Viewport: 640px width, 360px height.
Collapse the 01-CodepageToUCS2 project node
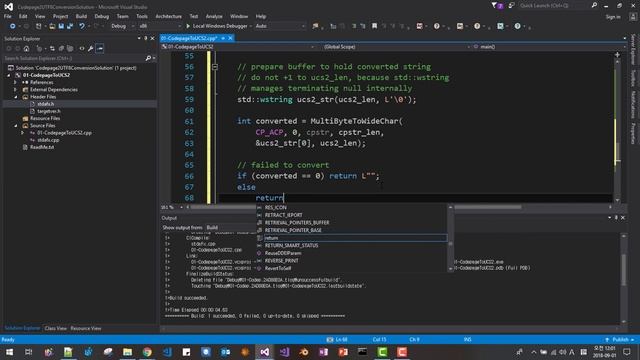point(9,75)
